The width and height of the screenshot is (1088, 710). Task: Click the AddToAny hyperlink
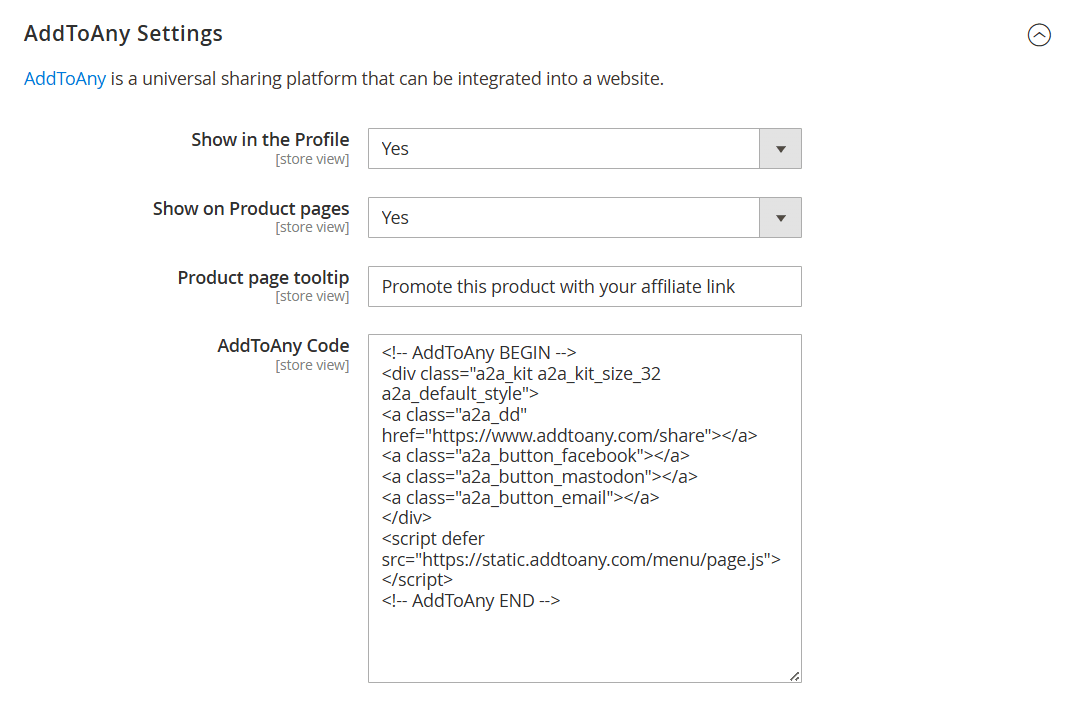coord(64,78)
